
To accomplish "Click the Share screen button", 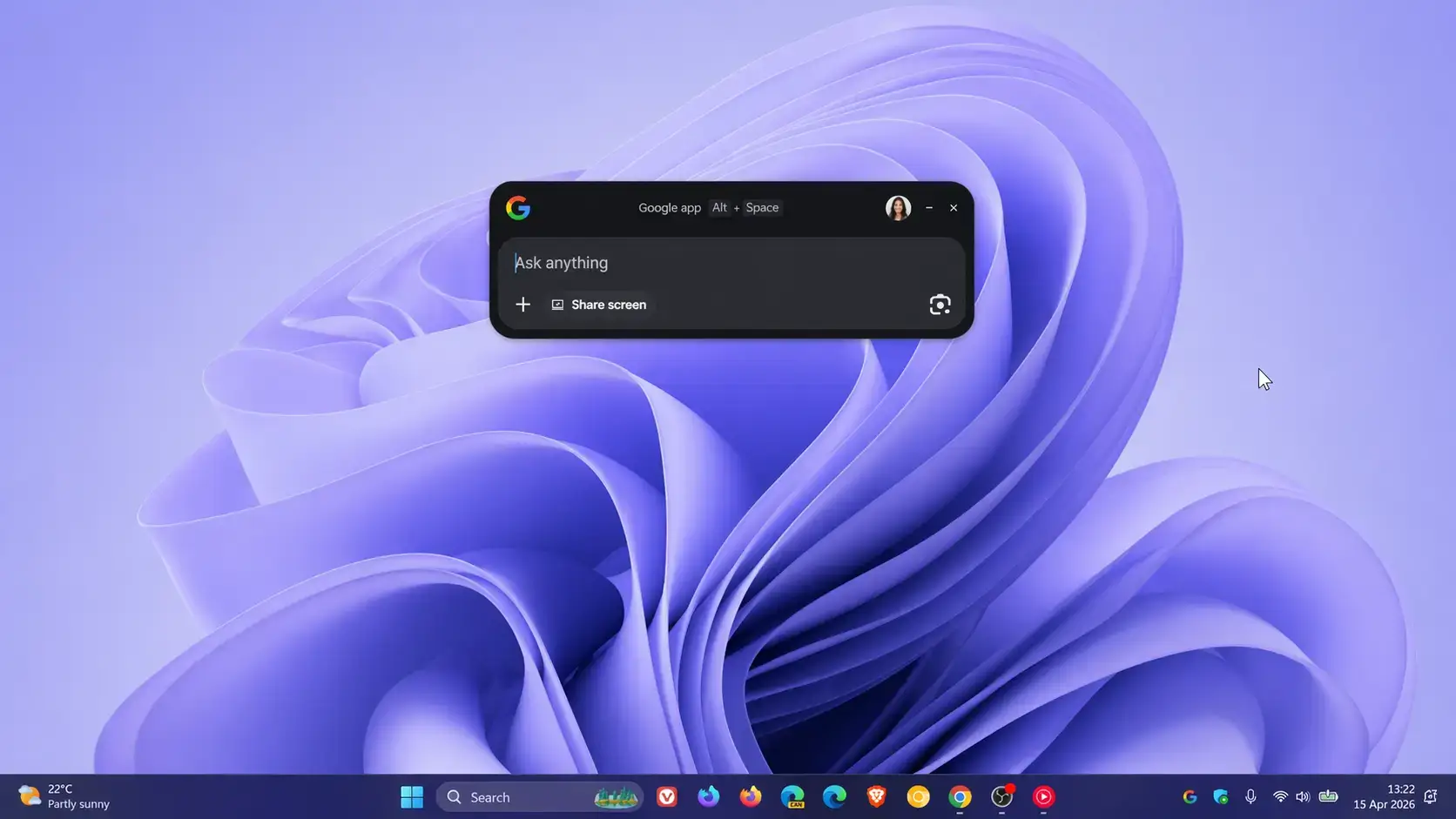I will (x=599, y=305).
